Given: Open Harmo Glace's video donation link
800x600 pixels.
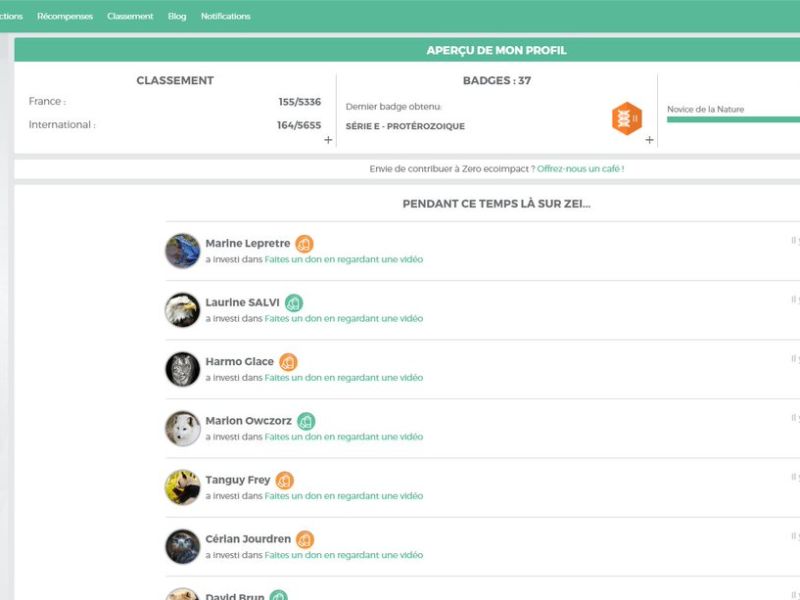Looking at the screenshot, I should pyautogui.click(x=343, y=378).
